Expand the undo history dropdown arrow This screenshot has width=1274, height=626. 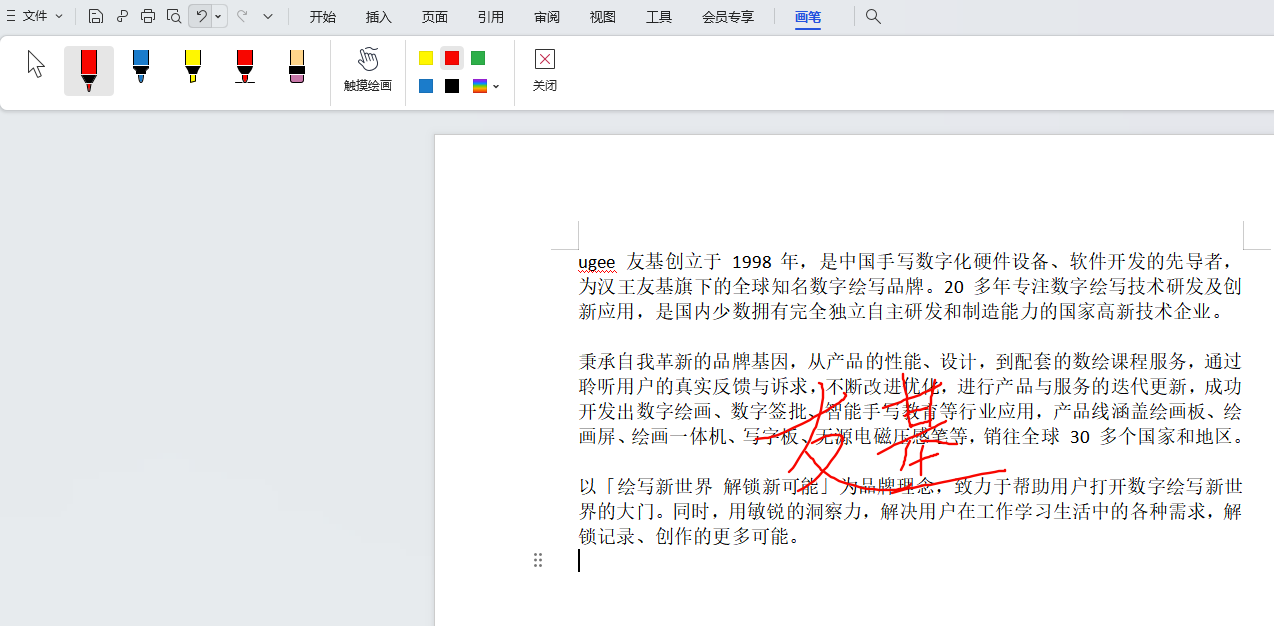218,16
